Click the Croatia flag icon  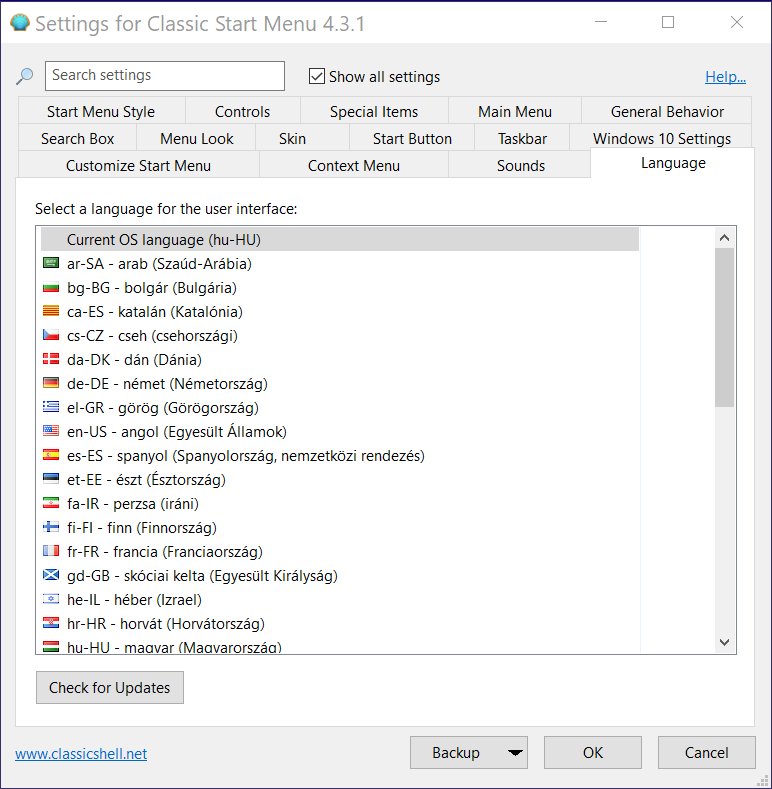(51, 623)
